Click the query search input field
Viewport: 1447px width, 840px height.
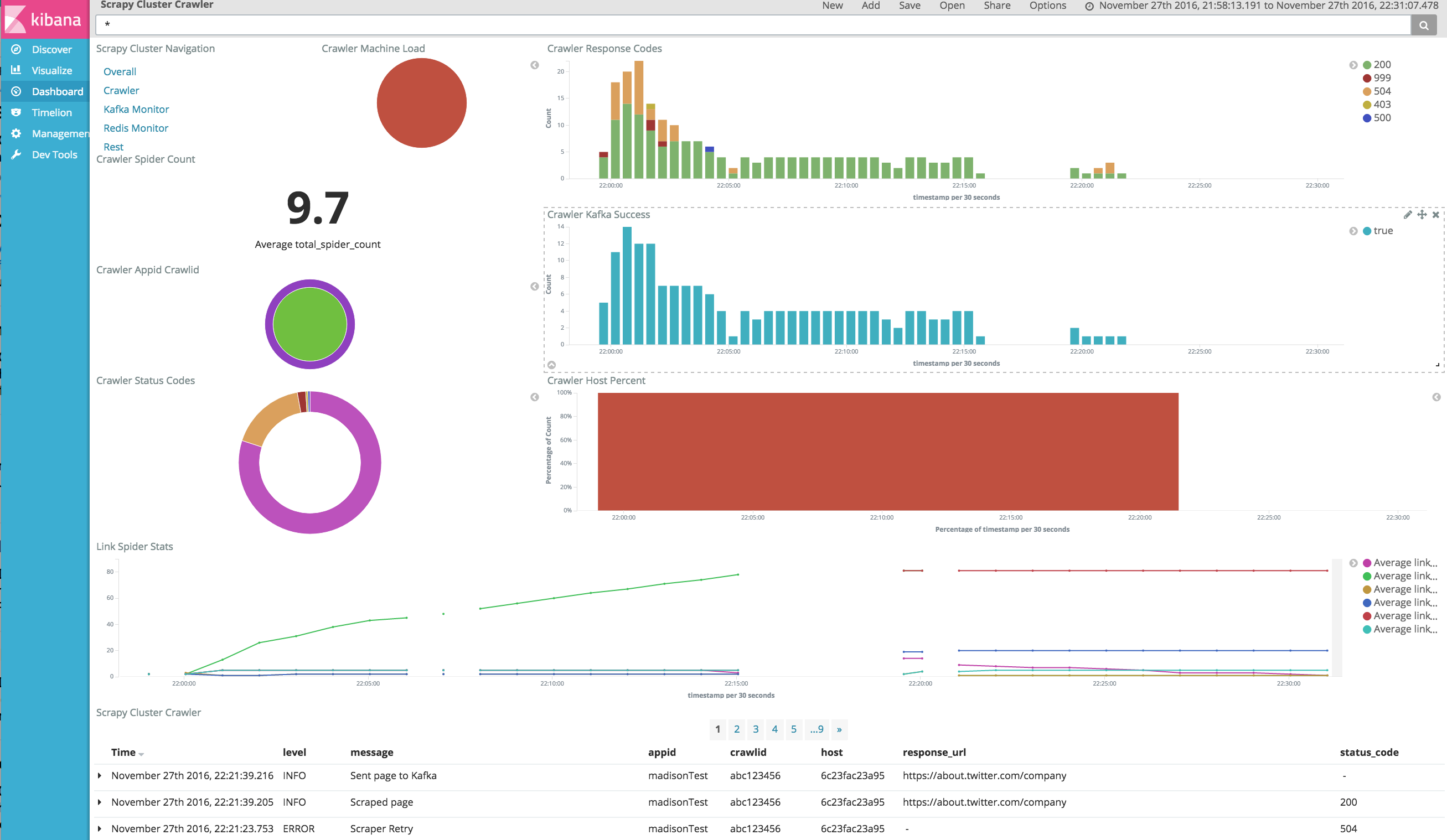(746, 25)
